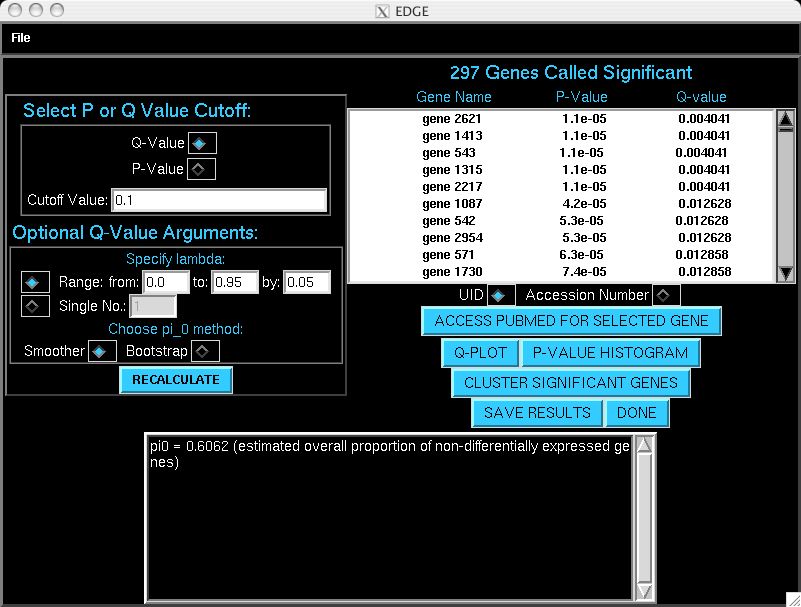This screenshot has height=607, width=801.
Task: Select the Accession Number option
Action: pos(665,295)
